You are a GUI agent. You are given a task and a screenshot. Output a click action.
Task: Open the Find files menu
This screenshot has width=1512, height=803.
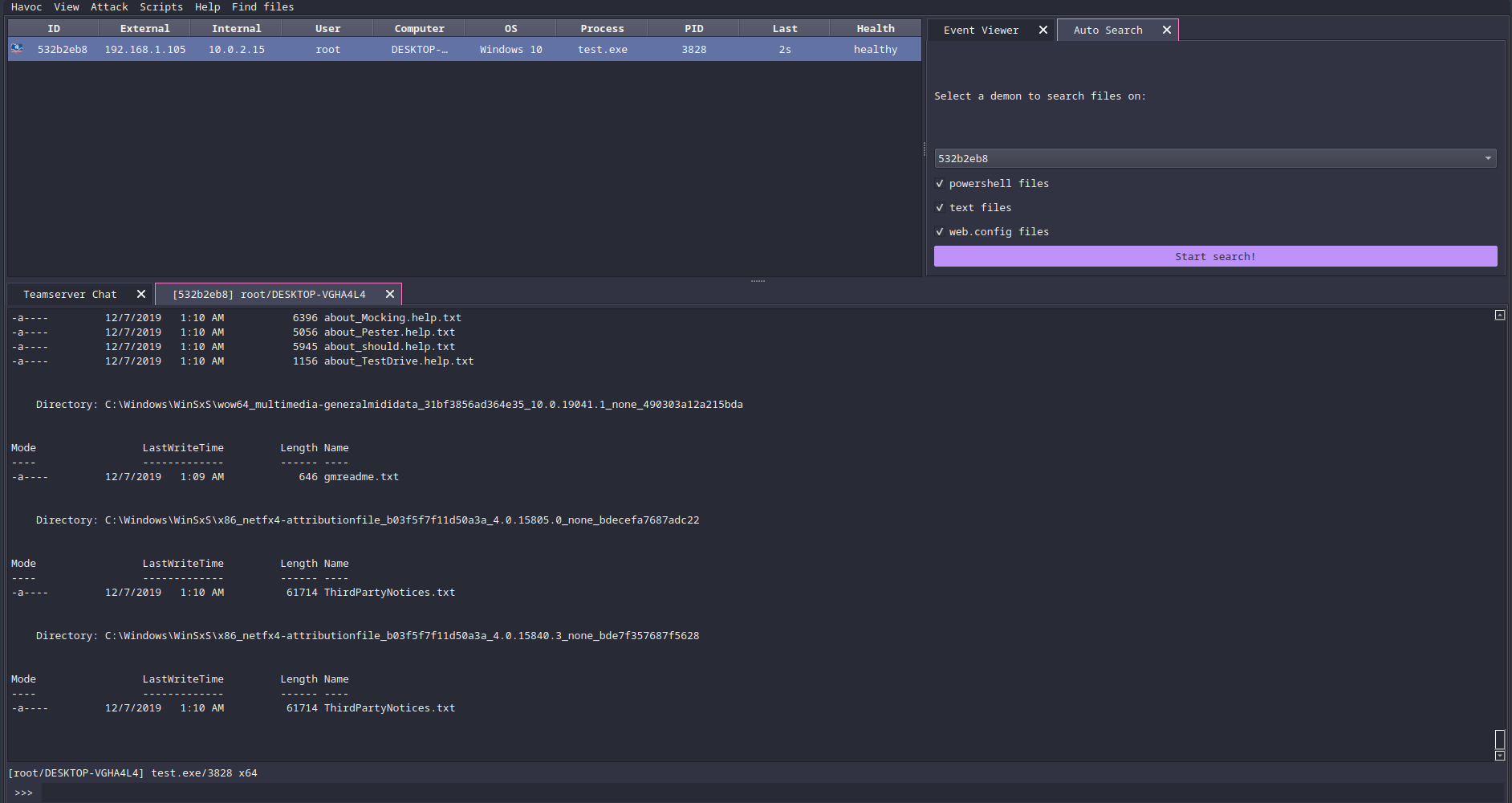coord(262,7)
